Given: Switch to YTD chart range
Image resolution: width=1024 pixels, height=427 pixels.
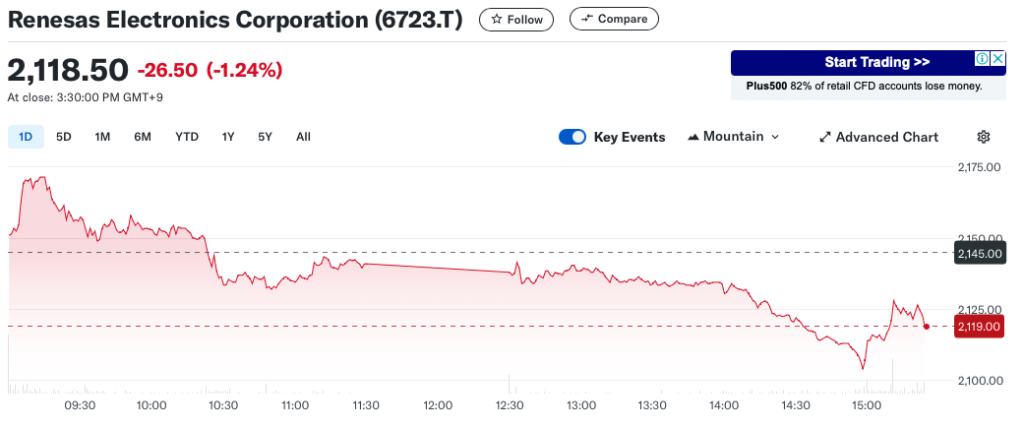Looking at the screenshot, I should 187,137.
